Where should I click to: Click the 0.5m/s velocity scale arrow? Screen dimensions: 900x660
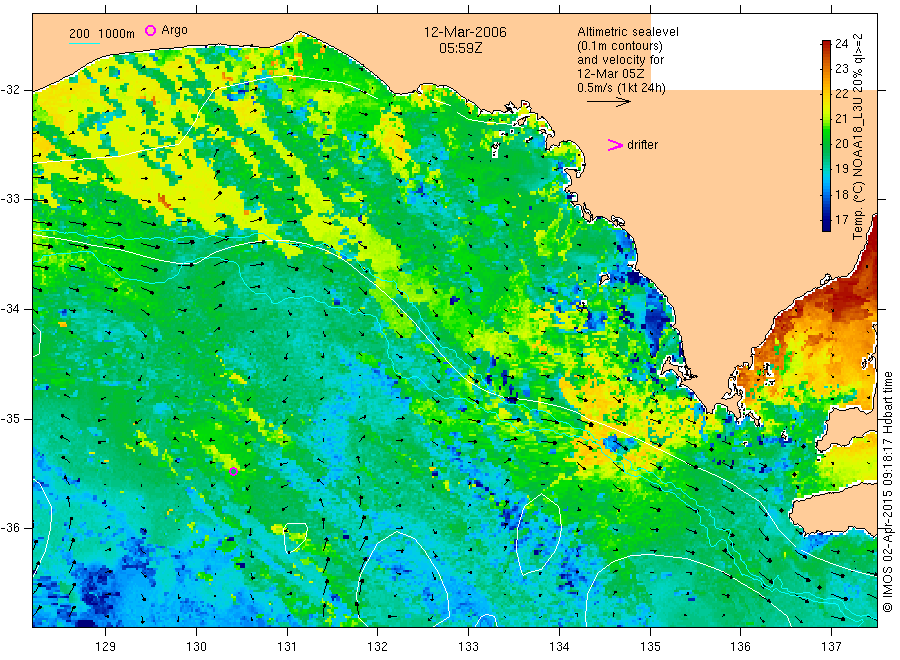[608, 102]
